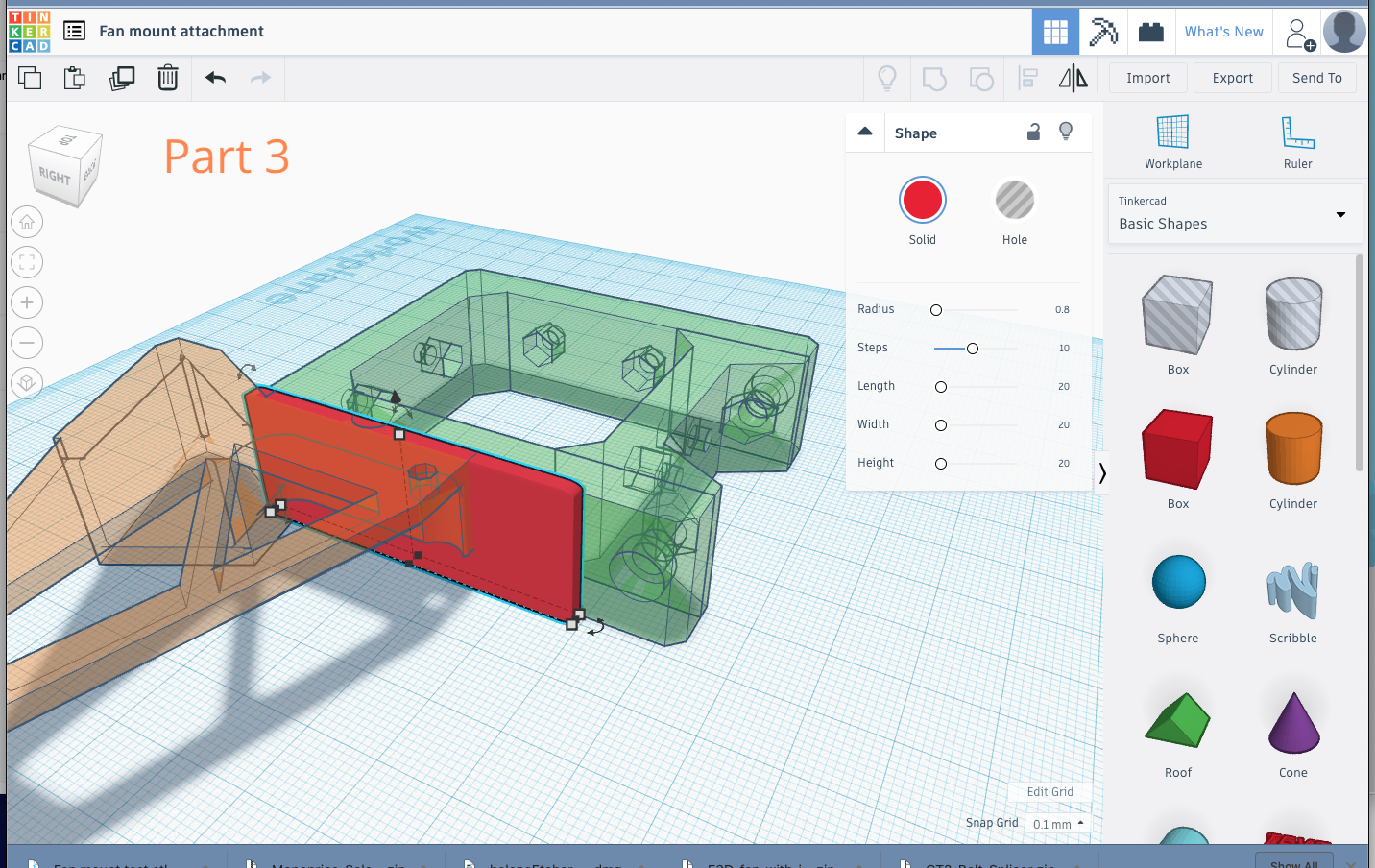This screenshot has height=868, width=1375.
Task: Pick the striped hole Box shape
Action: point(1178,316)
